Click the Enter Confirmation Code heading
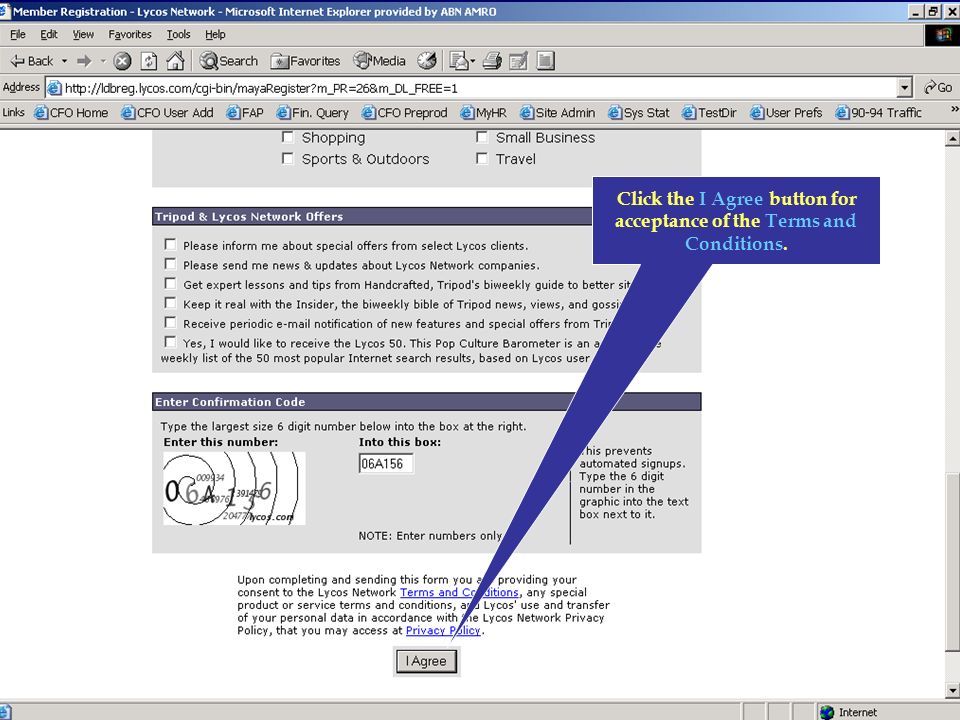The height and width of the screenshot is (720, 960). click(x=230, y=402)
